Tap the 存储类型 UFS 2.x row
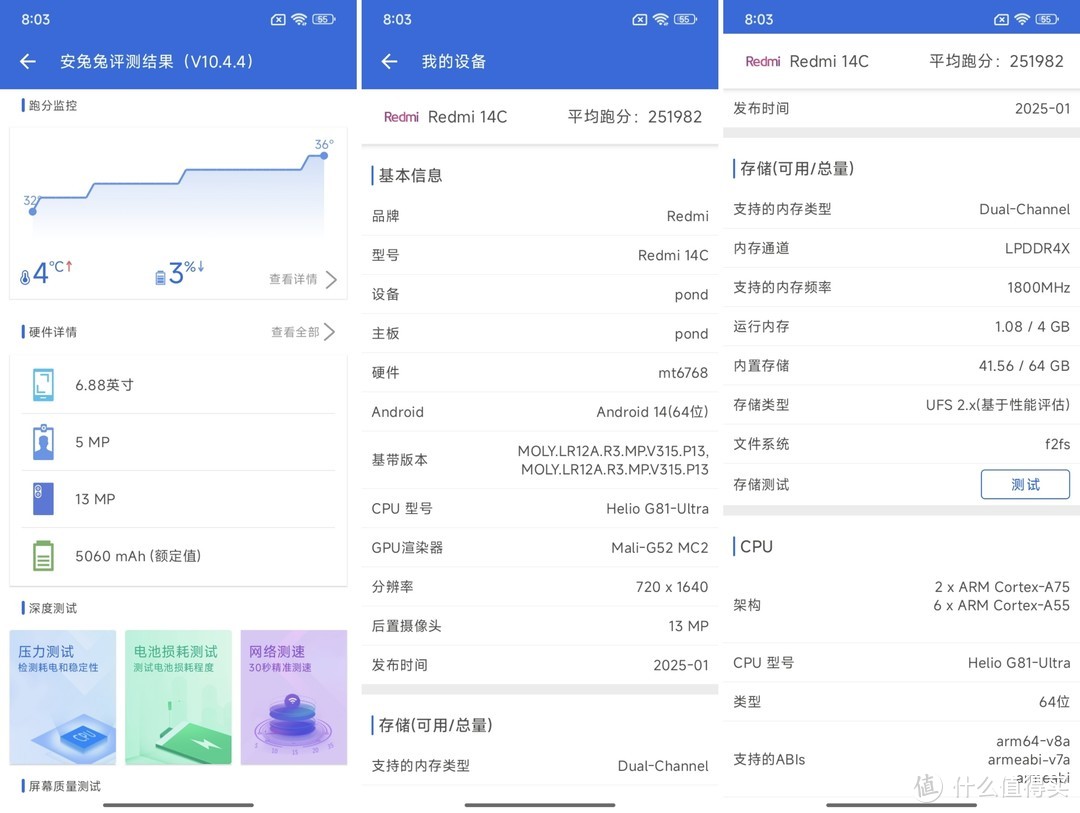Image resolution: width=1080 pixels, height=813 pixels. [x=902, y=405]
